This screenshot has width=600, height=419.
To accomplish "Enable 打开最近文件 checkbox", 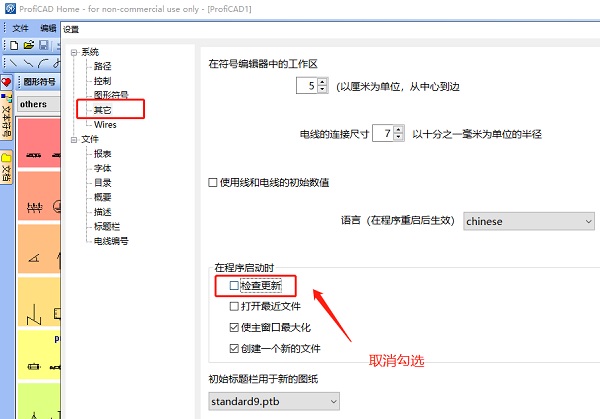I will [235, 307].
